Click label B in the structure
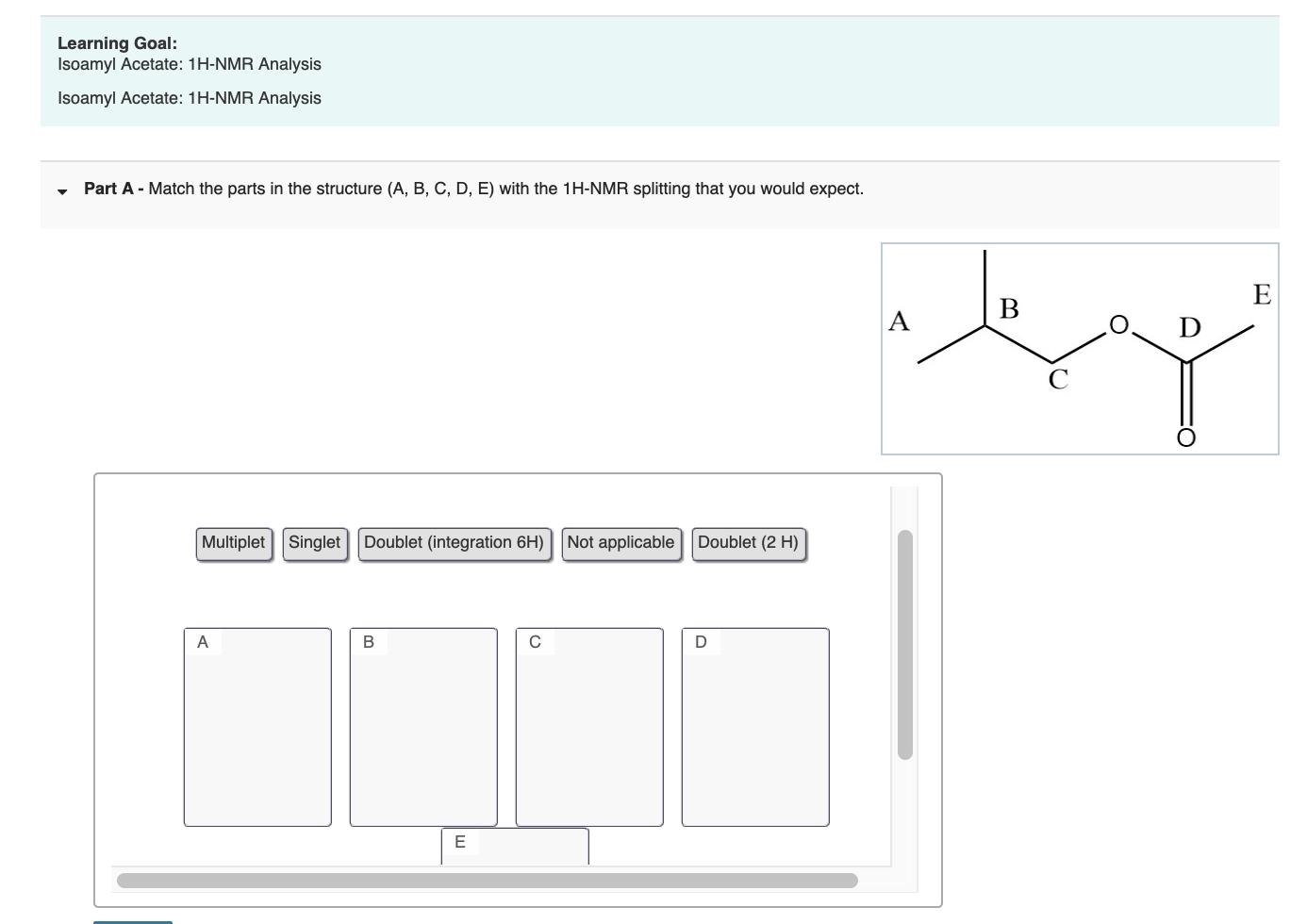Image resolution: width=1307 pixels, height=924 pixels. 1009,308
